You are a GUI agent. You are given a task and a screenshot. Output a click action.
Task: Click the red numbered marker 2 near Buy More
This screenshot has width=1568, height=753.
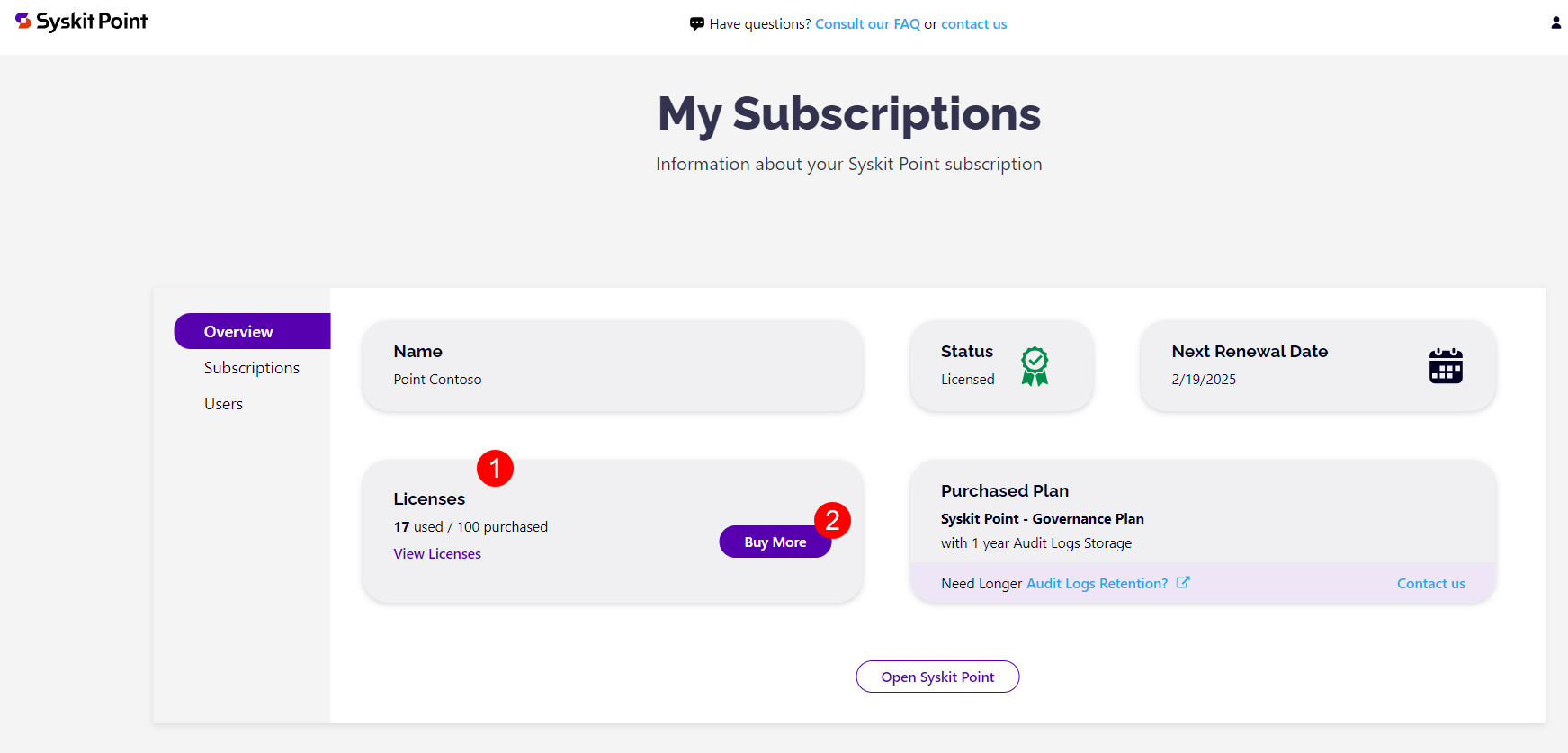point(833,520)
